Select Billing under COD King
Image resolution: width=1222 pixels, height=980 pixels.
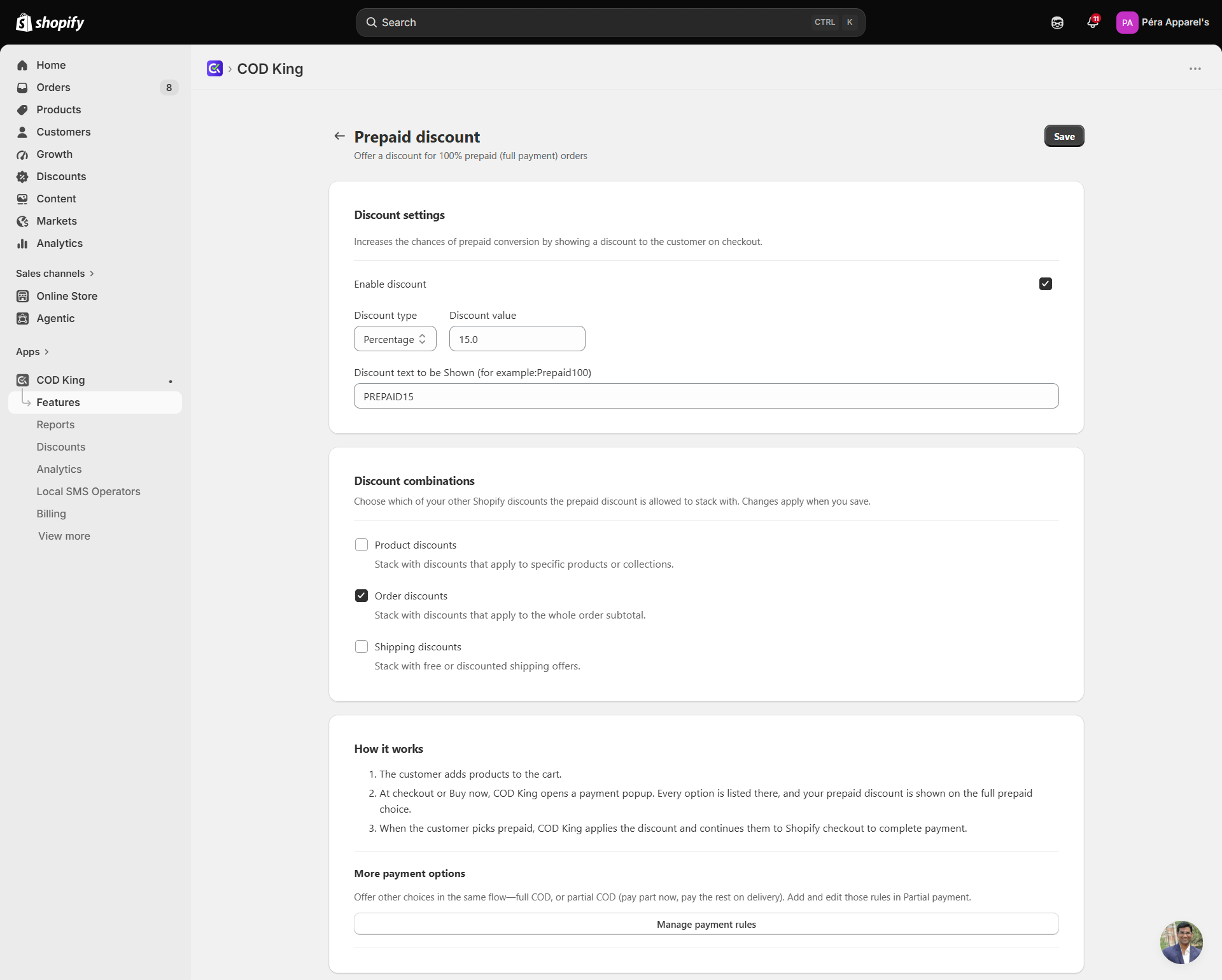[x=51, y=514]
